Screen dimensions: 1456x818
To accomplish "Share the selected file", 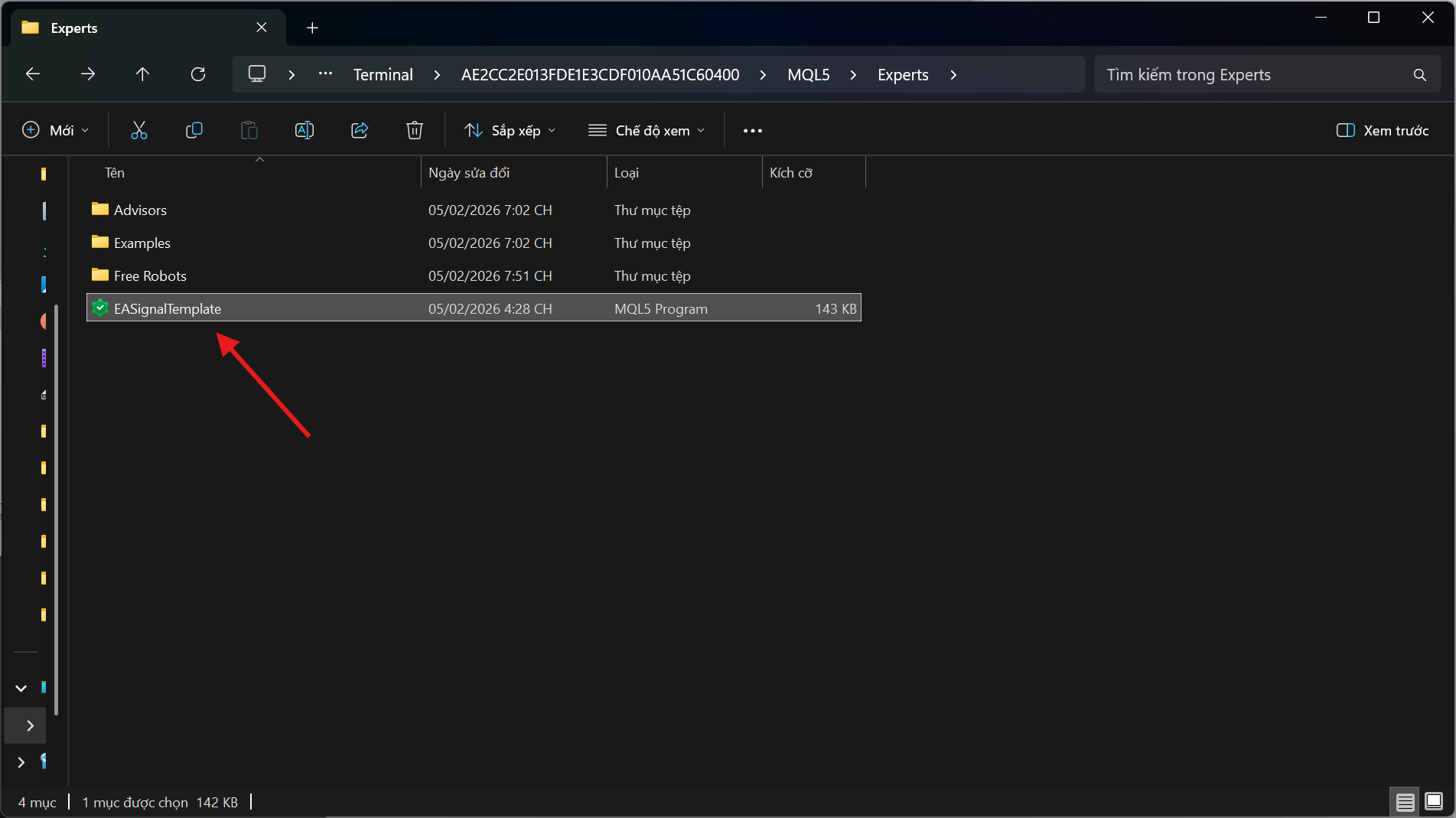I will (360, 130).
